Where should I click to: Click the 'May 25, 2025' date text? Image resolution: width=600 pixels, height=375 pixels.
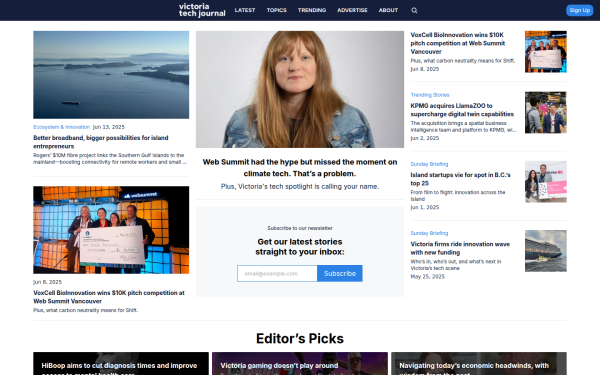tap(428, 277)
